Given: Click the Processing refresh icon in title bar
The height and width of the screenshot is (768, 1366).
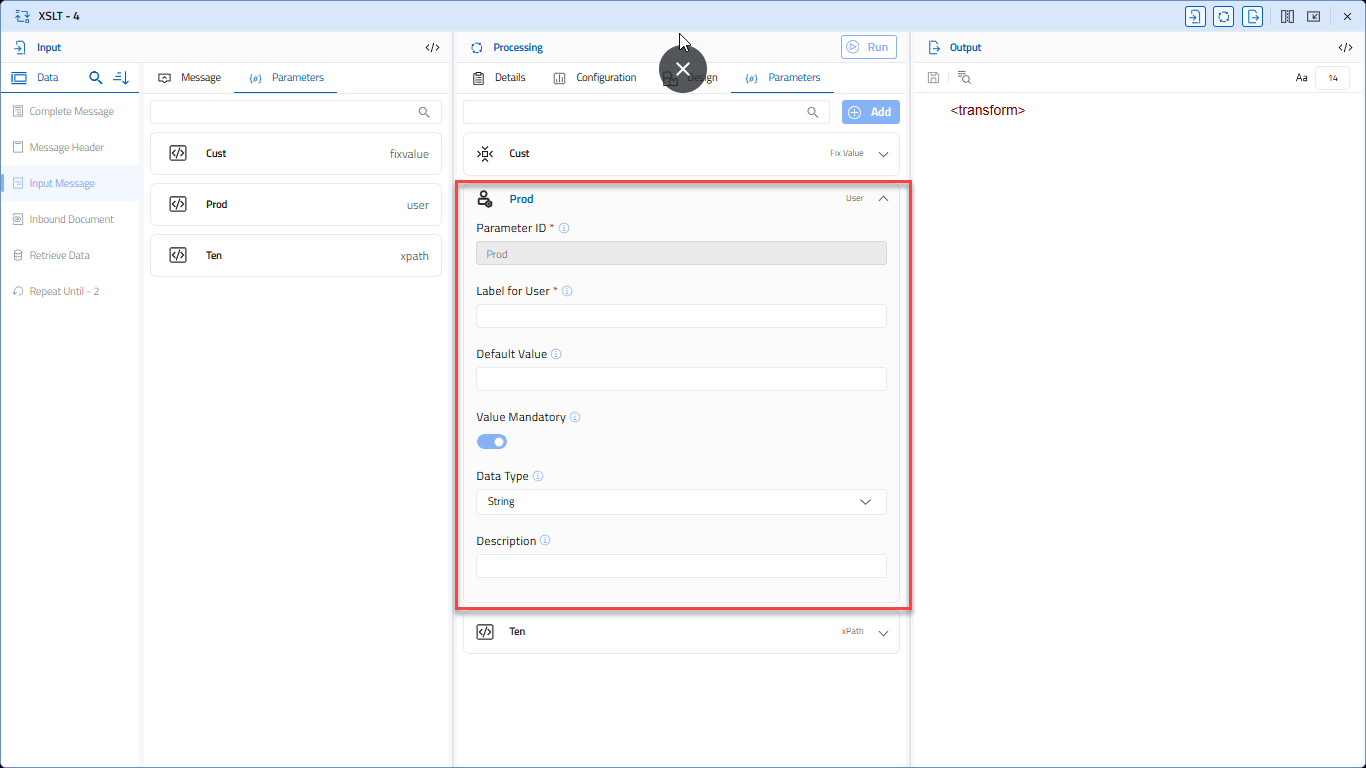Looking at the screenshot, I should click(x=1223, y=16).
